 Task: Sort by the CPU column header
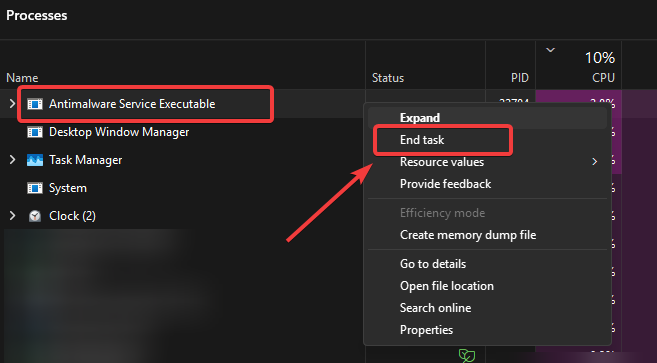tap(603, 78)
